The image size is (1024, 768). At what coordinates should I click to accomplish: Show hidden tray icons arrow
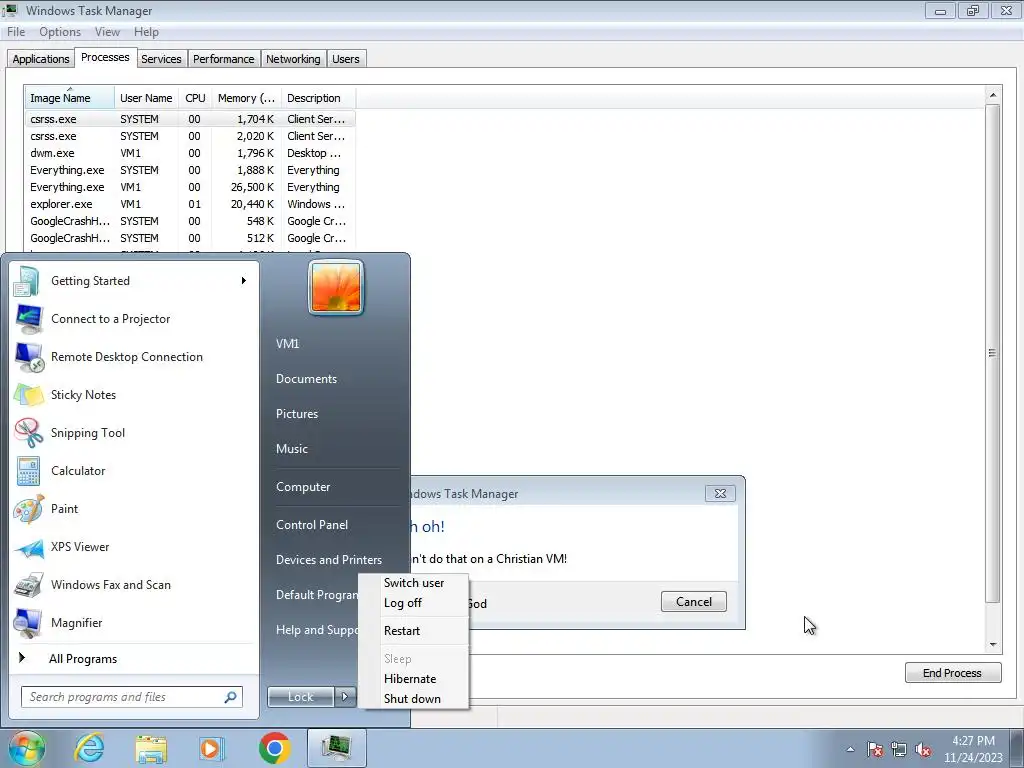[850, 750]
